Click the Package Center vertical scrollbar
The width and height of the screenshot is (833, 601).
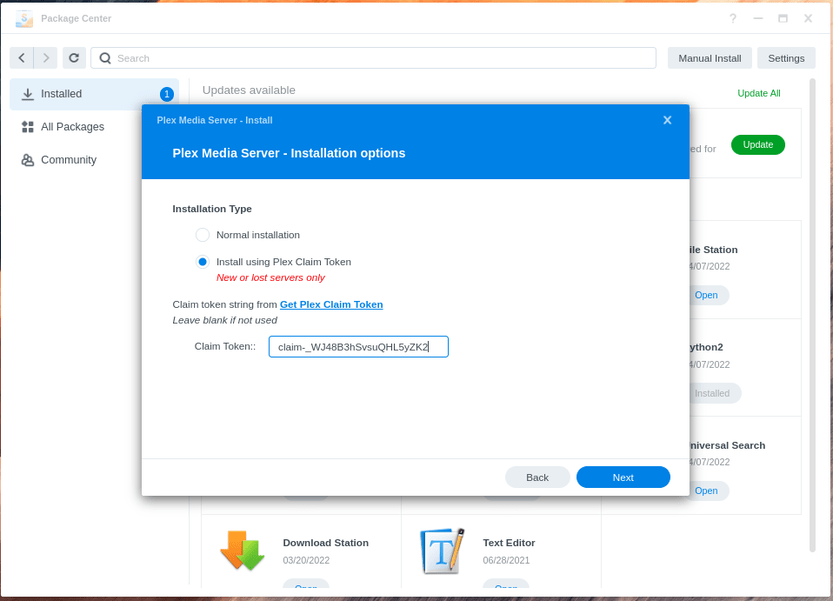tap(812, 316)
